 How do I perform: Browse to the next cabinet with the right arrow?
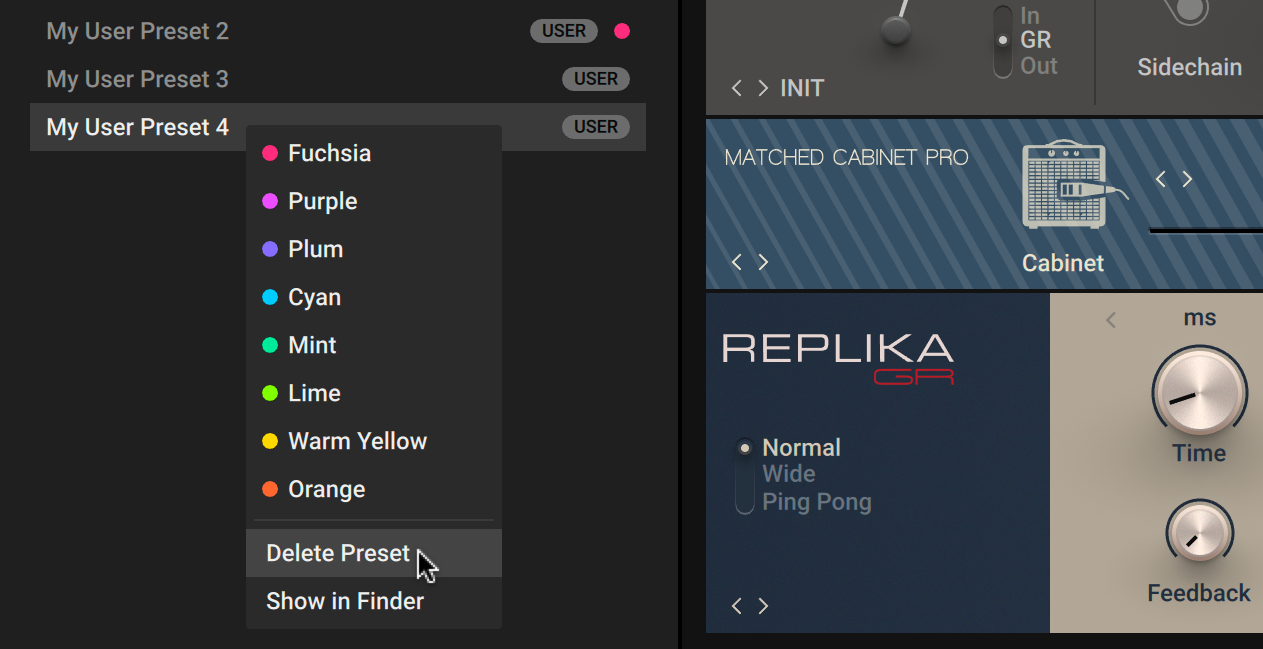click(x=1188, y=180)
